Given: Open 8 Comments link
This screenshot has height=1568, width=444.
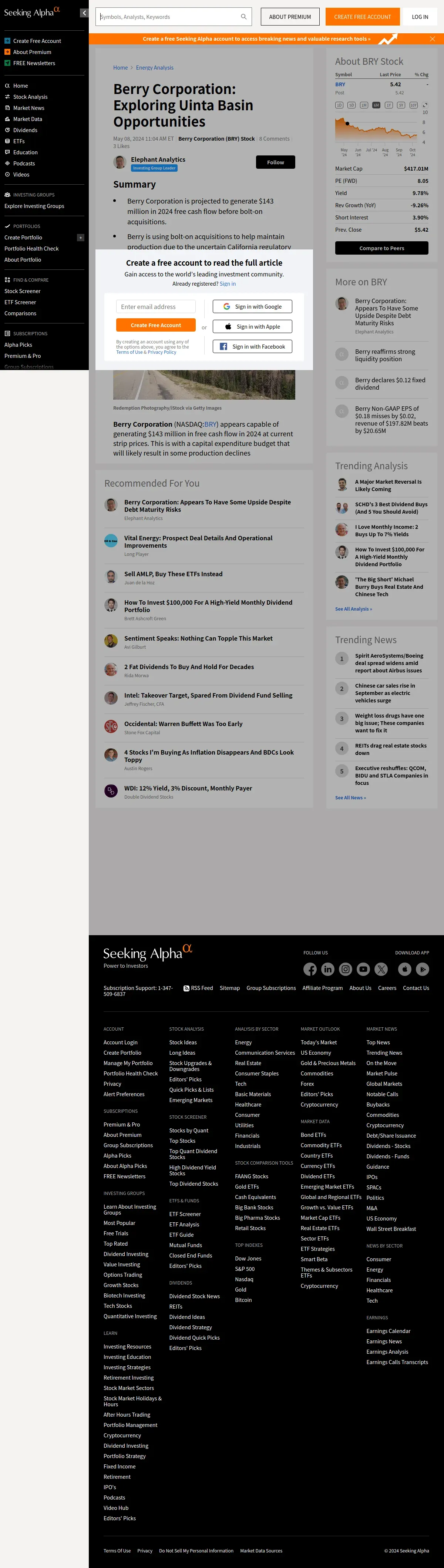Looking at the screenshot, I should pyautogui.click(x=274, y=139).
